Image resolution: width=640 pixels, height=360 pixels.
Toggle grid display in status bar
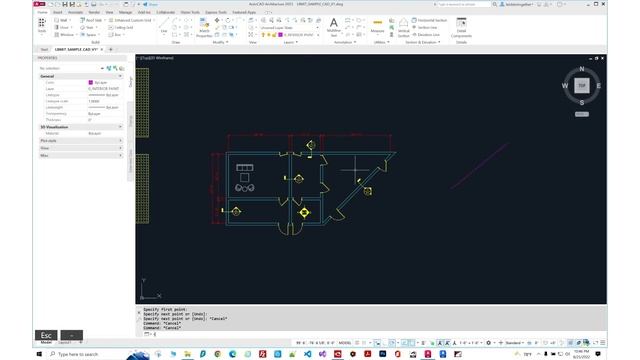357,343
